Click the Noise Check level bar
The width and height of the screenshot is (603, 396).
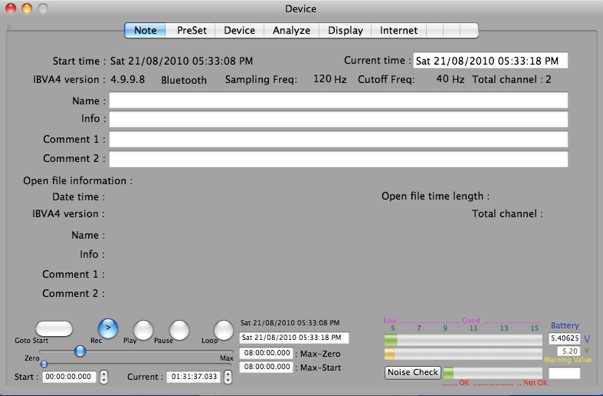(x=493, y=373)
